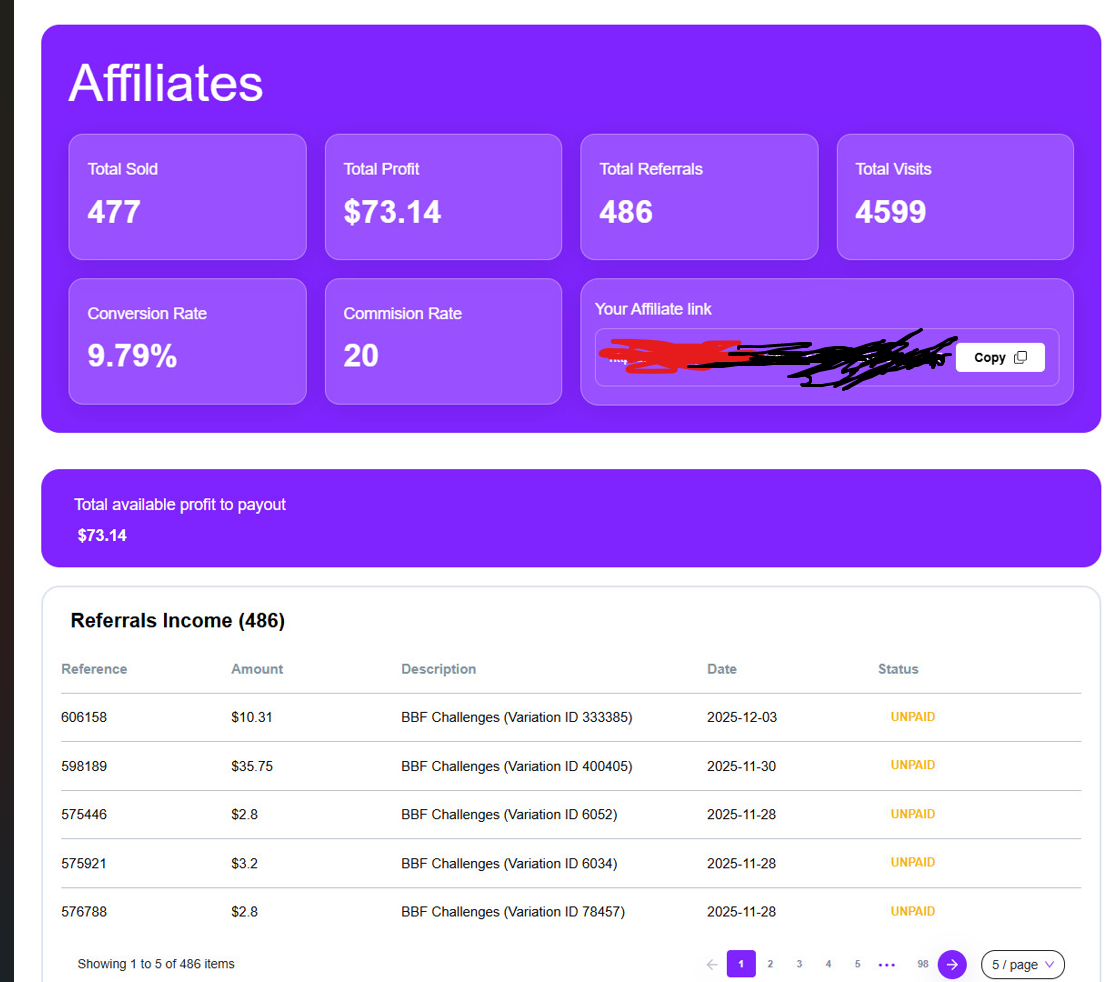Select page 1 in pagination
Image resolution: width=1107 pixels, height=982 pixels.
[741, 964]
